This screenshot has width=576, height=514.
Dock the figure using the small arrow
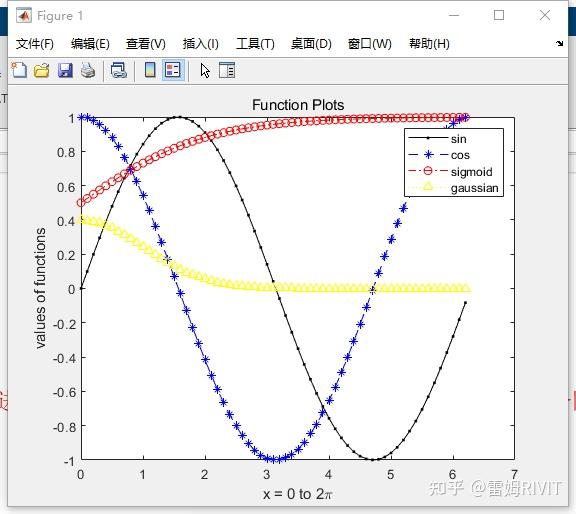[x=559, y=43]
